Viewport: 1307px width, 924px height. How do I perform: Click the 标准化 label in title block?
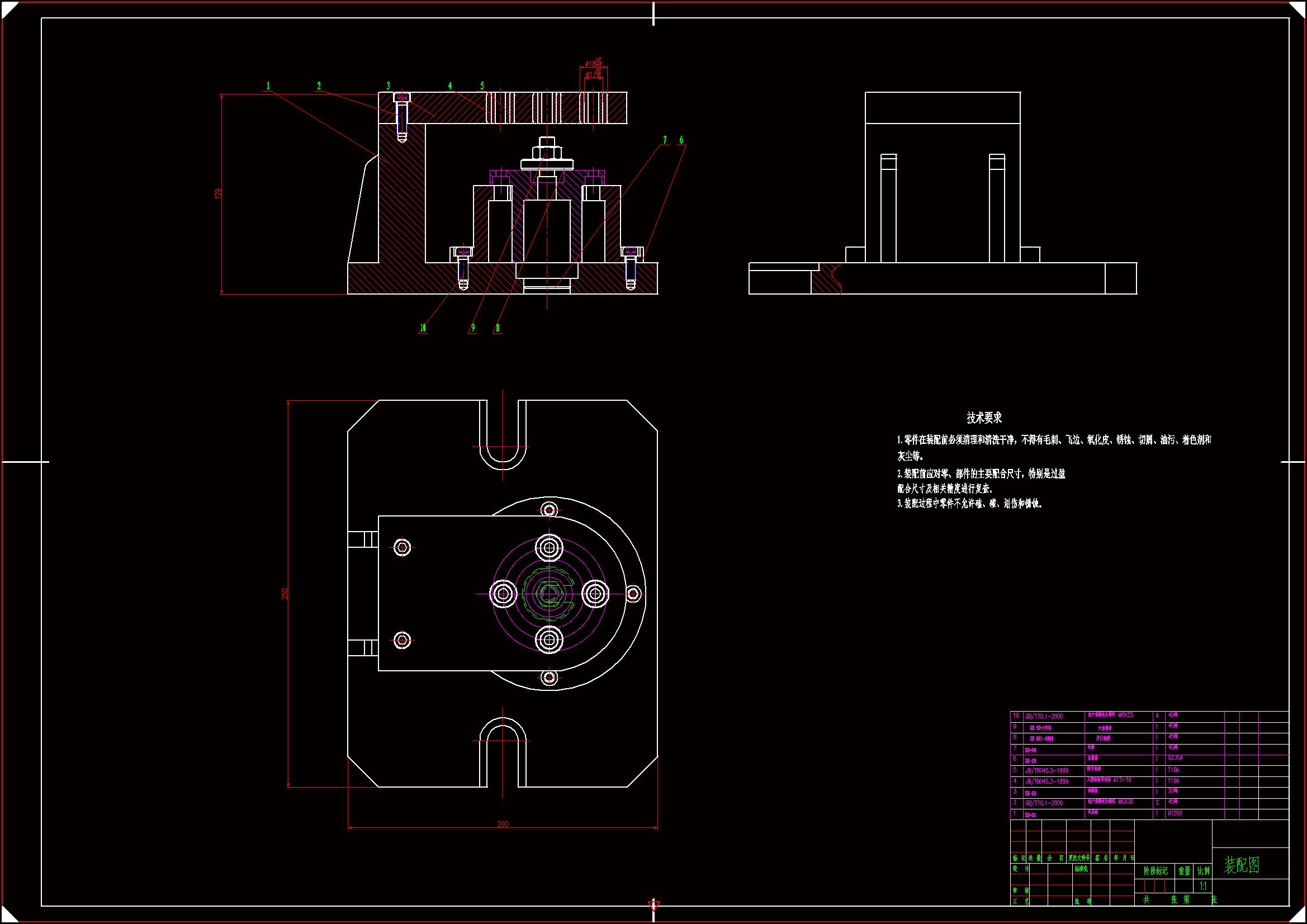[1081, 869]
